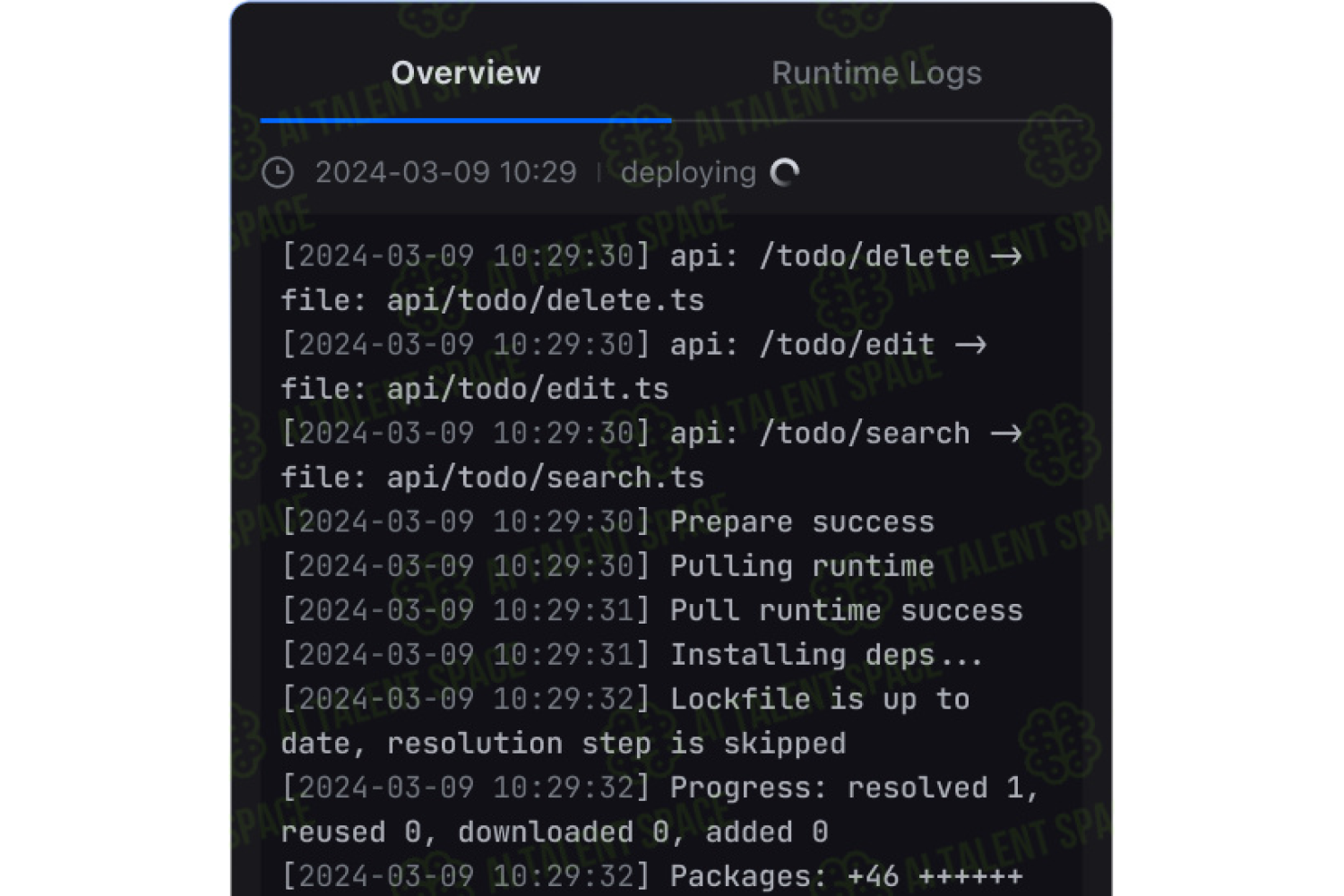Viewport: 1344px width, 896px height.
Task: Click the Pull runtime success line
Action: click(651, 610)
